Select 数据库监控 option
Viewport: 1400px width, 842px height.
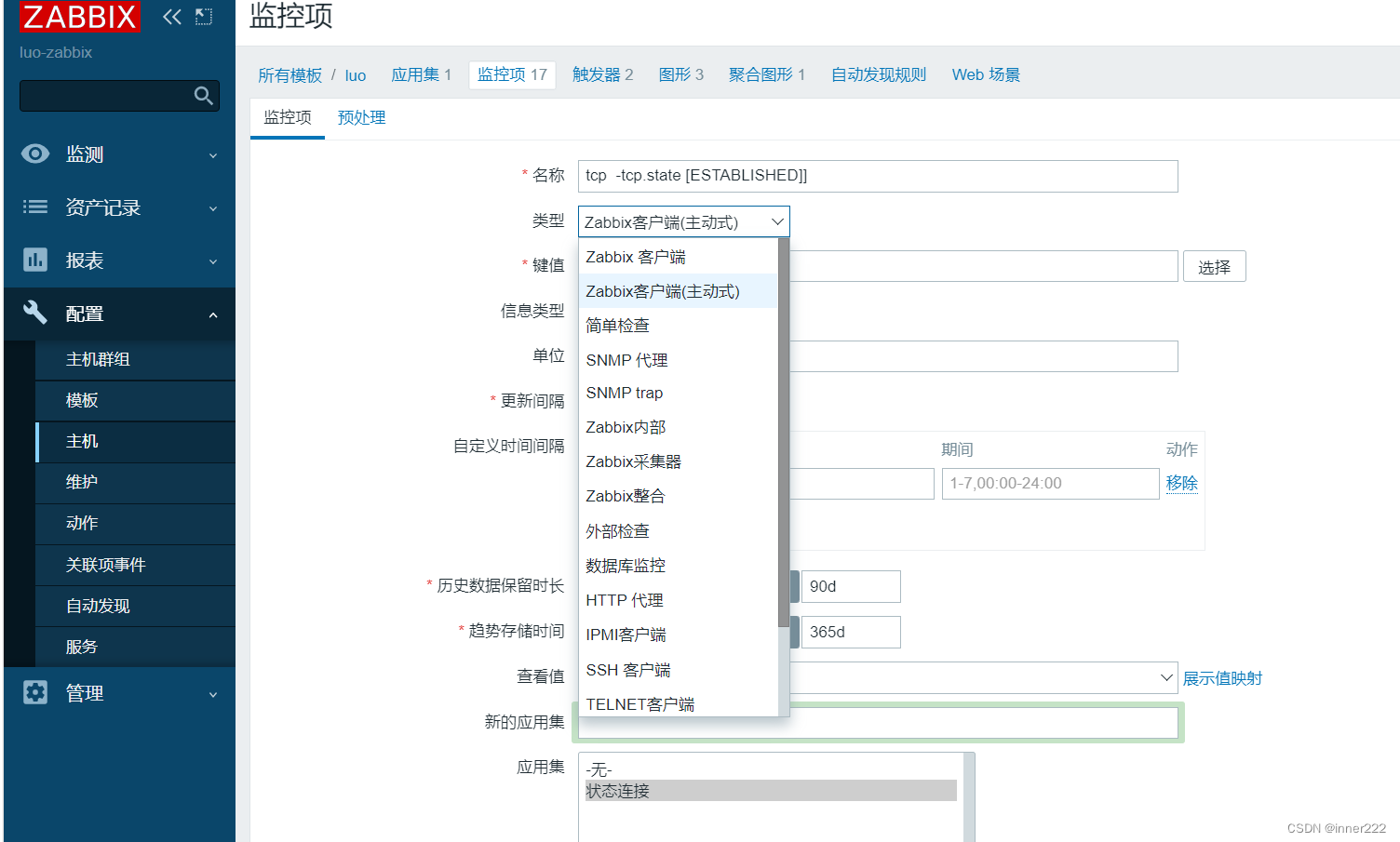click(679, 566)
